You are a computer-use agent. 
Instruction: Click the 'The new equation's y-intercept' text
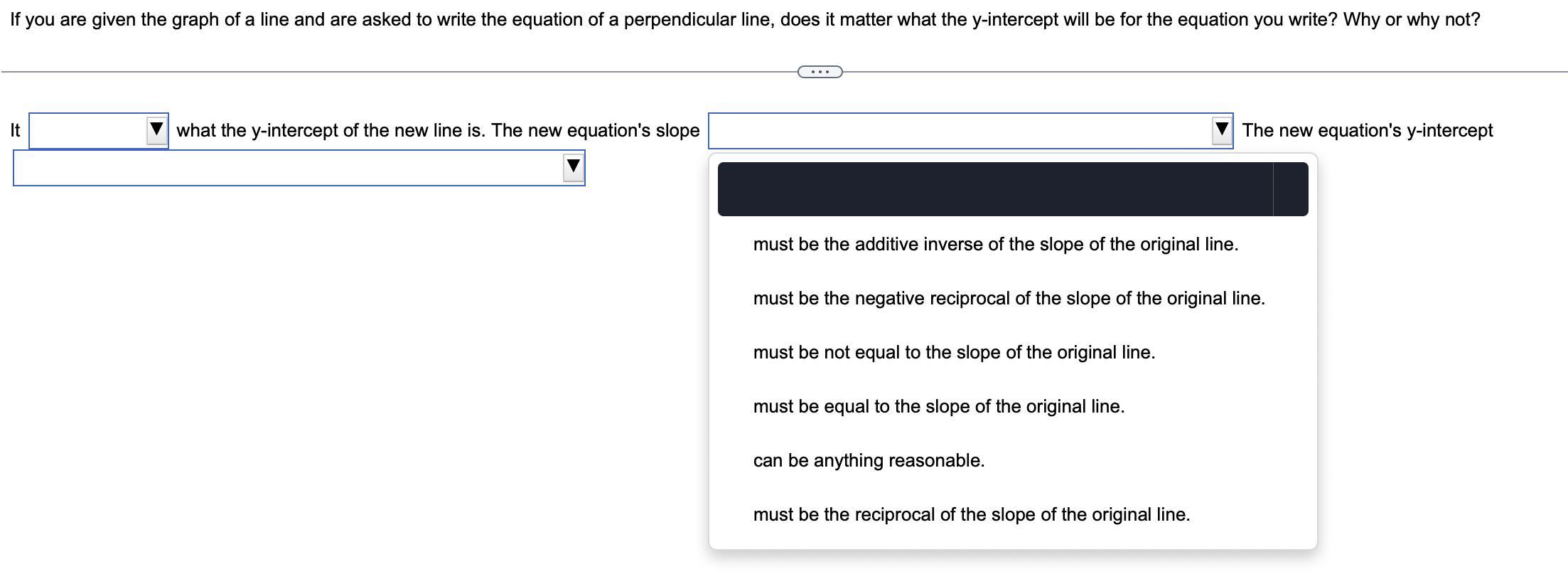1368,131
